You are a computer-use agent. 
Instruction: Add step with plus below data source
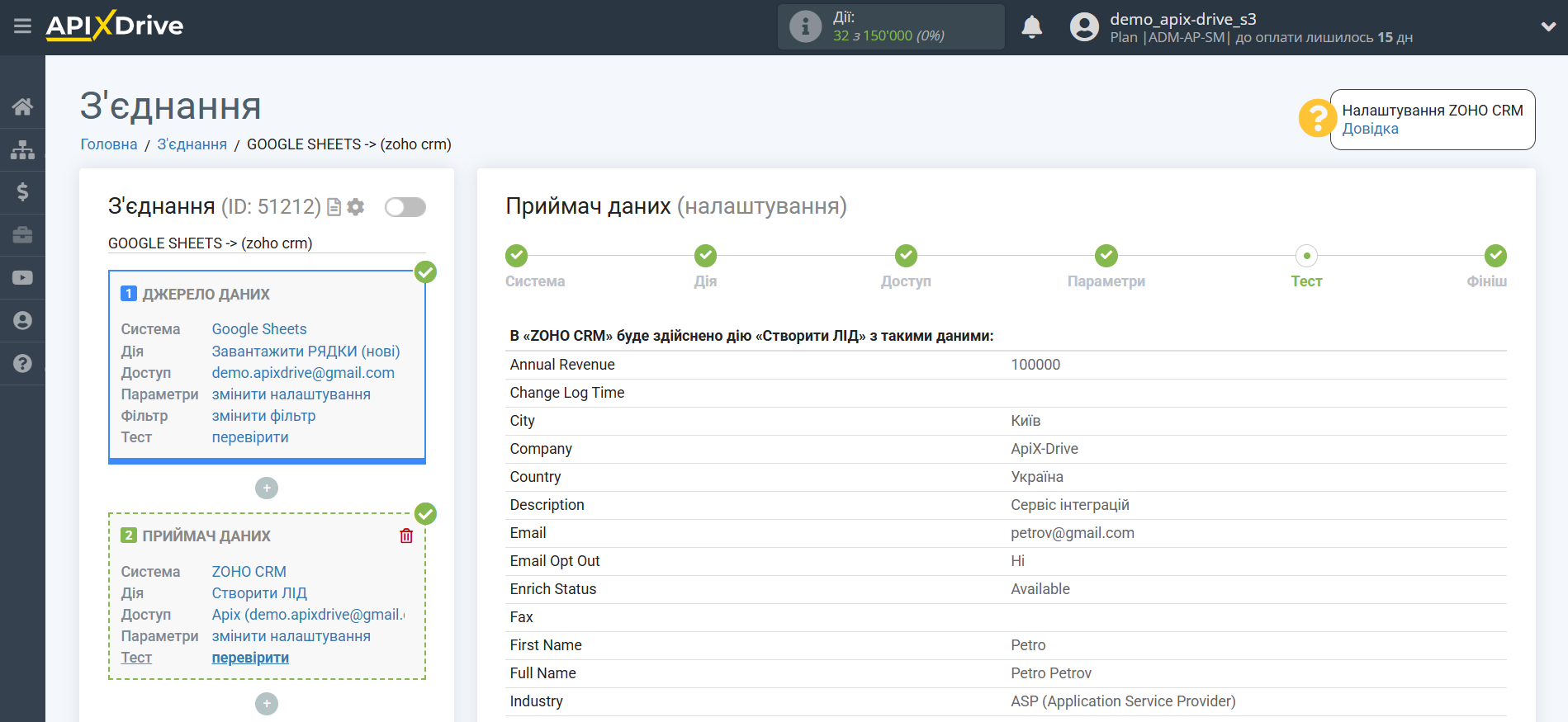pyautogui.click(x=267, y=488)
